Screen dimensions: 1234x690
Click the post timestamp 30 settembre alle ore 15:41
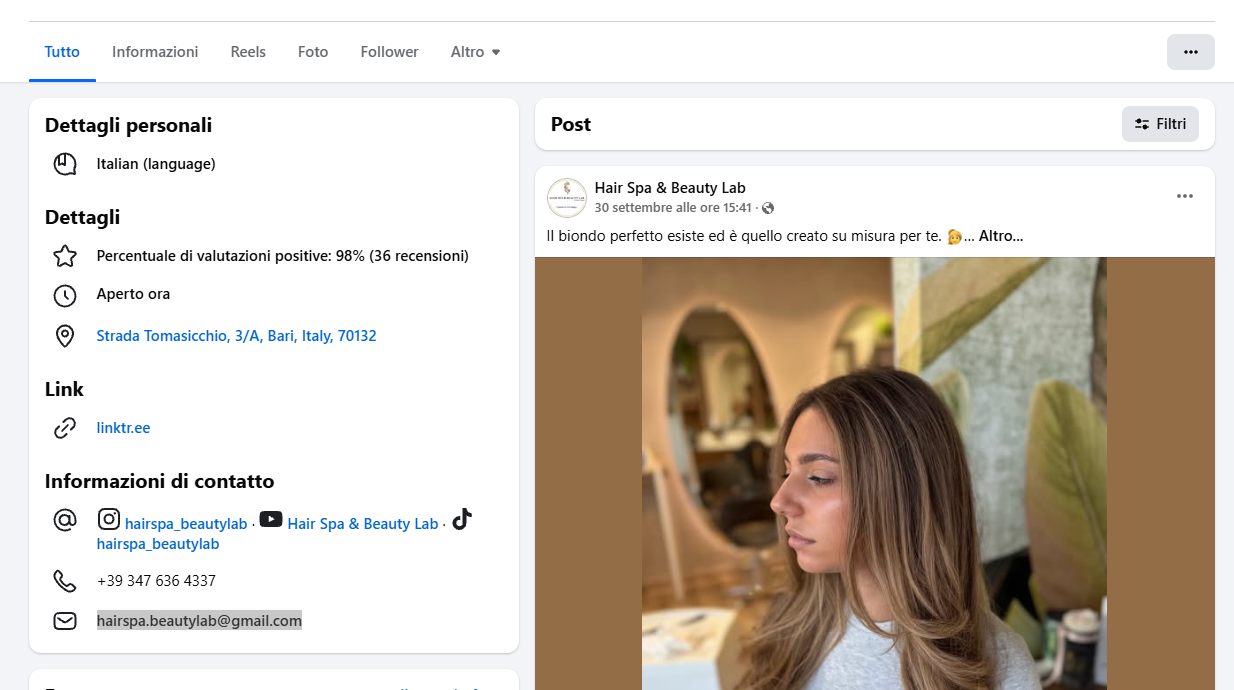coord(673,208)
